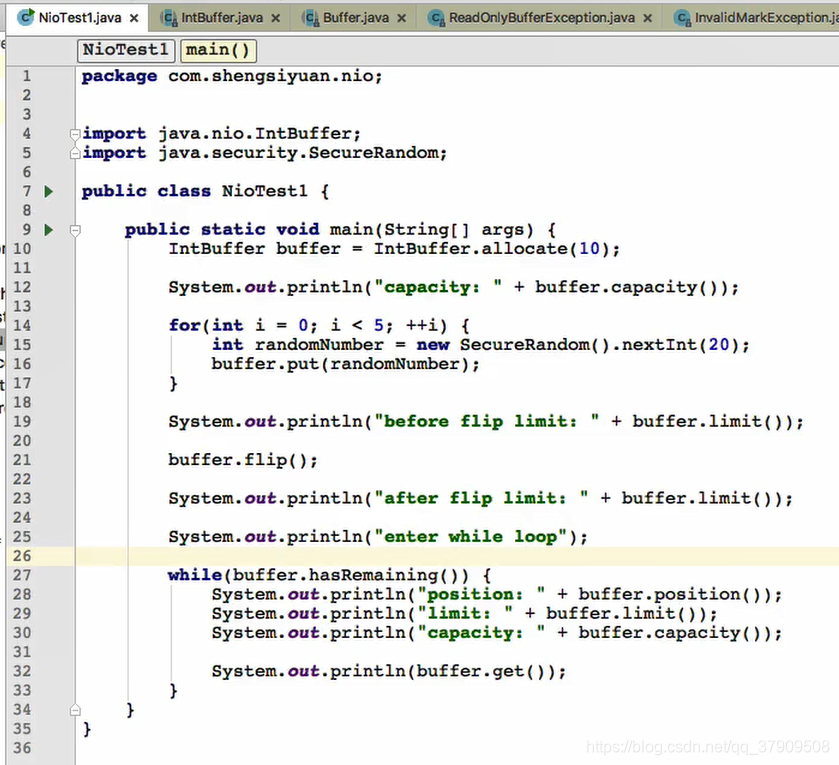
Task: Run class NioTest1 via line 7 gutter arrow
Action: pyautogui.click(x=49, y=191)
